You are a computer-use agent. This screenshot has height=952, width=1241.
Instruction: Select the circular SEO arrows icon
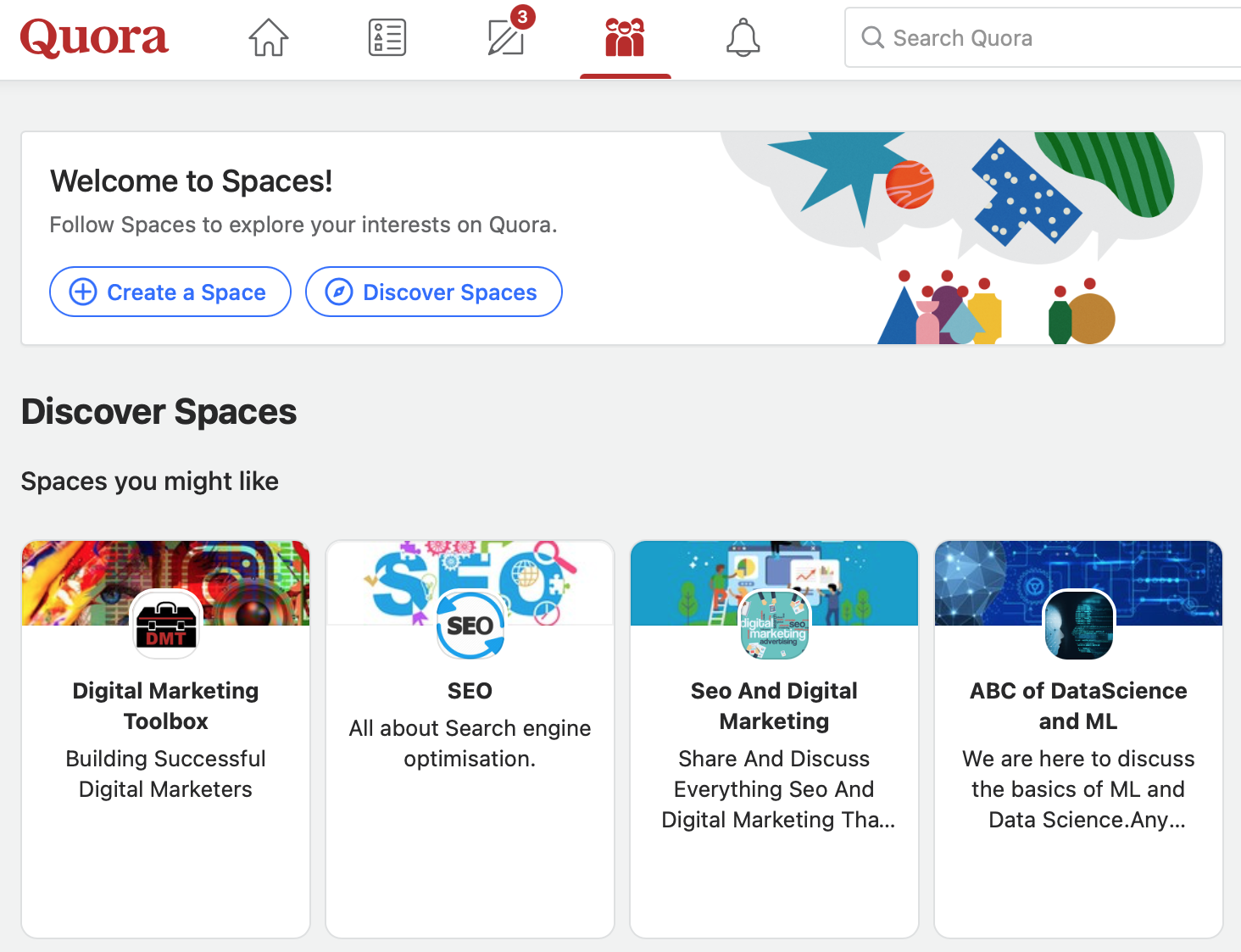[470, 626]
